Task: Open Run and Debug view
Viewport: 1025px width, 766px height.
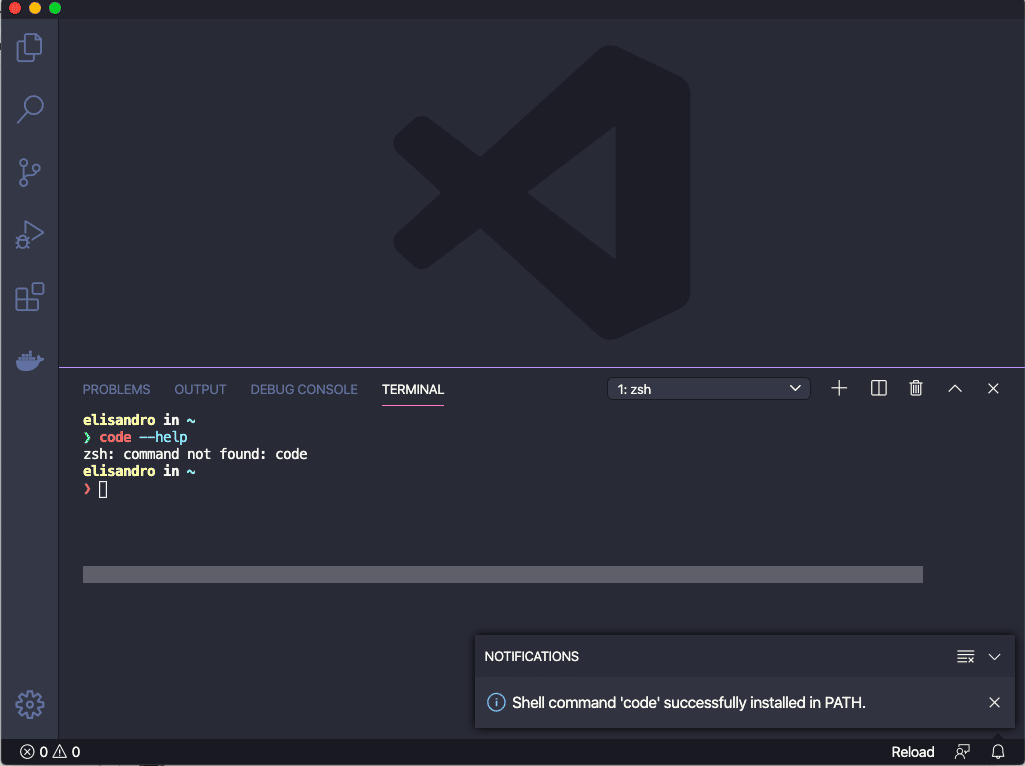Action: 29,235
